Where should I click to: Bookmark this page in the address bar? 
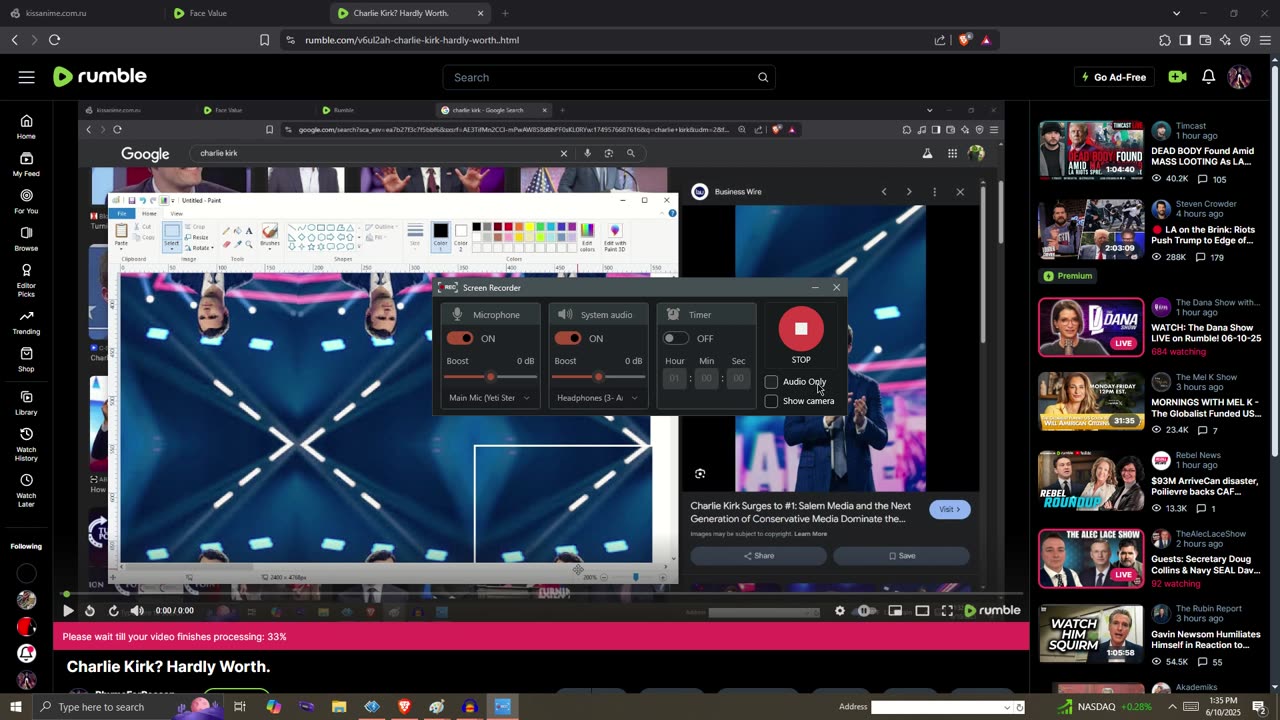coord(264,40)
